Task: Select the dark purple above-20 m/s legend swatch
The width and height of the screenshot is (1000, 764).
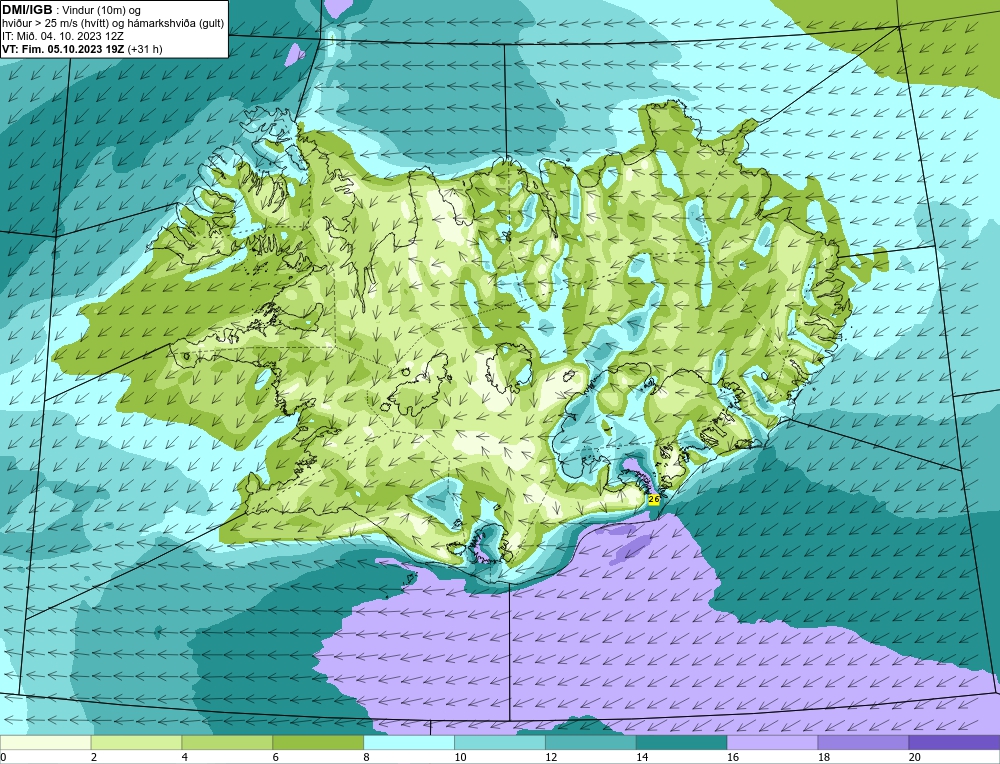Action: 954,743
